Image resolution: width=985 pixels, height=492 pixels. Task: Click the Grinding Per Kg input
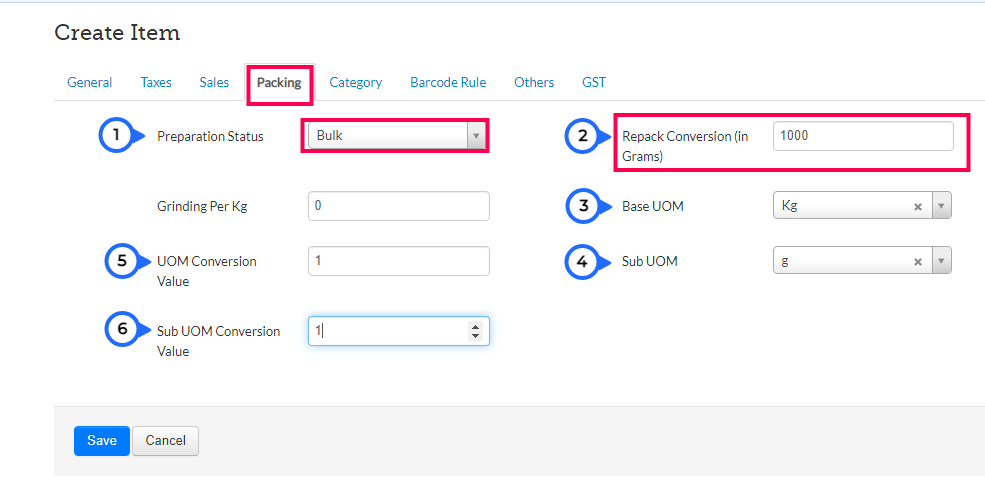pyautogui.click(x=398, y=206)
